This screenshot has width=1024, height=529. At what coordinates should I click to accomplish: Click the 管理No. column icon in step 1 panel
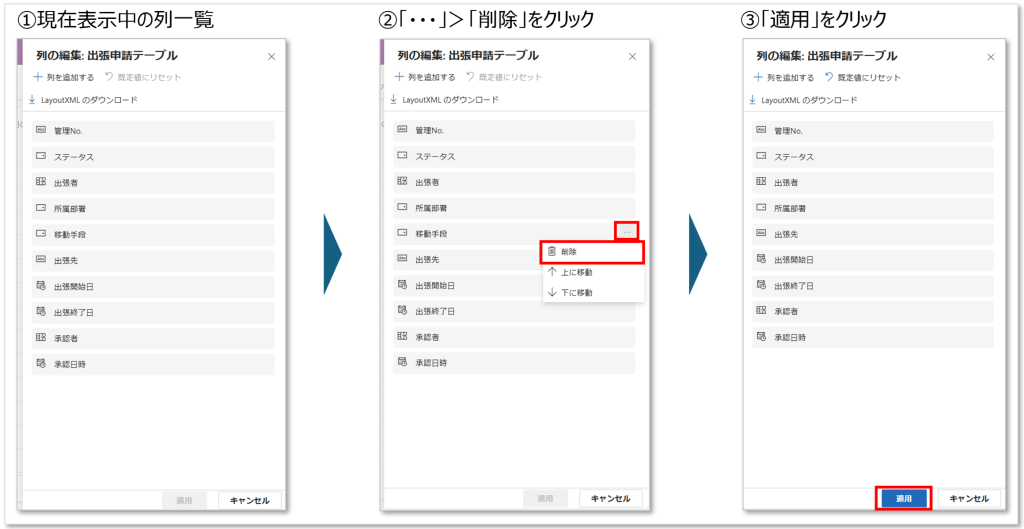(41, 130)
